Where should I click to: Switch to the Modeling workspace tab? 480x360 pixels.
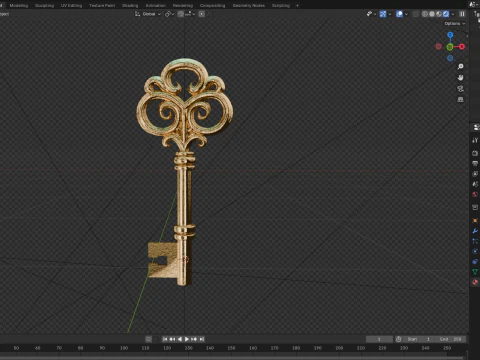pos(19,5)
